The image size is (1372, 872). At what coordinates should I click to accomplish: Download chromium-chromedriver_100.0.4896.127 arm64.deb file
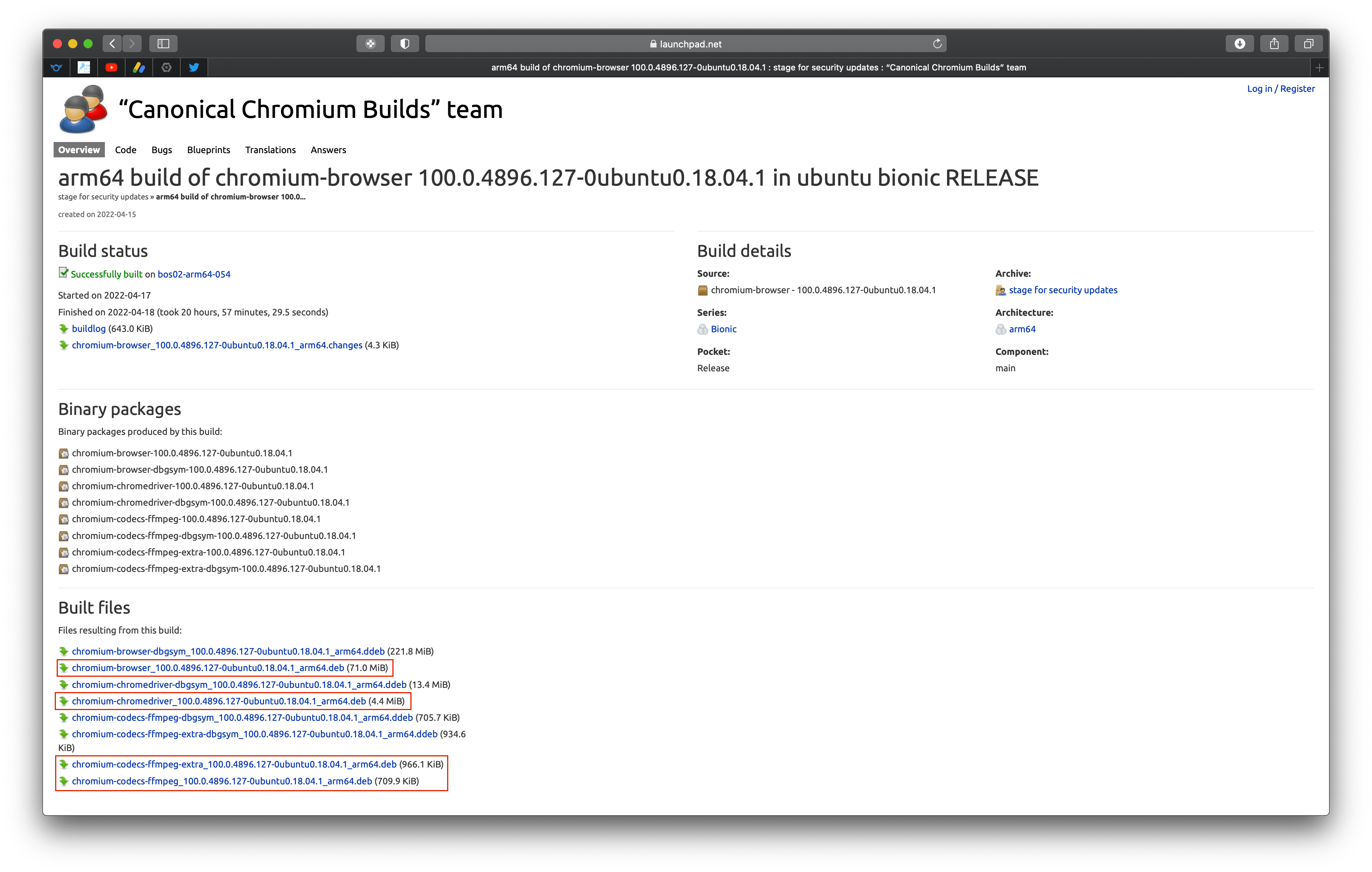(218, 701)
